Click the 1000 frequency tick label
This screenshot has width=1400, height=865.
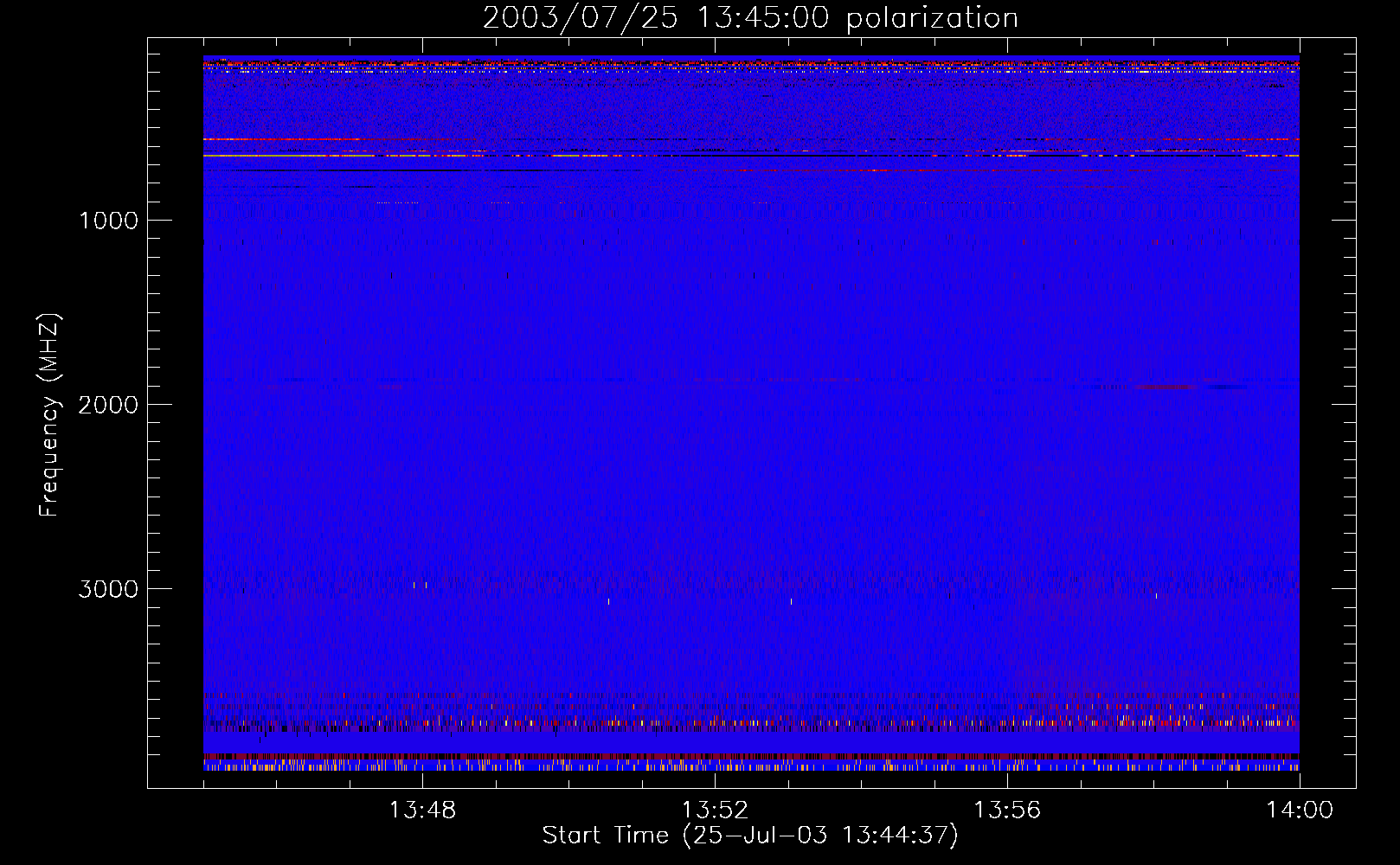point(108,221)
